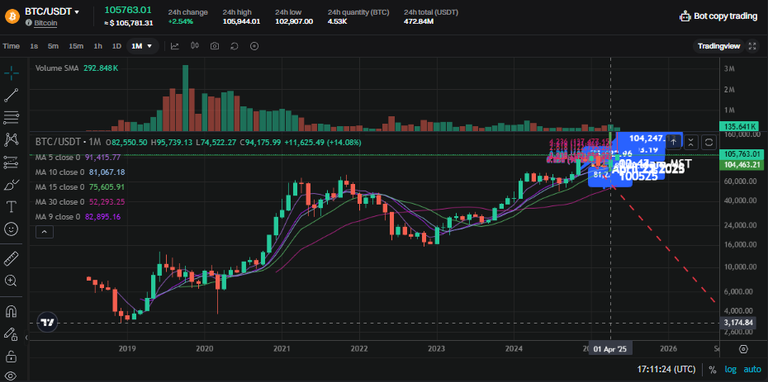This screenshot has width=768, height=382.
Task: Click the Bot copy trading robot icon
Action: 685,16
